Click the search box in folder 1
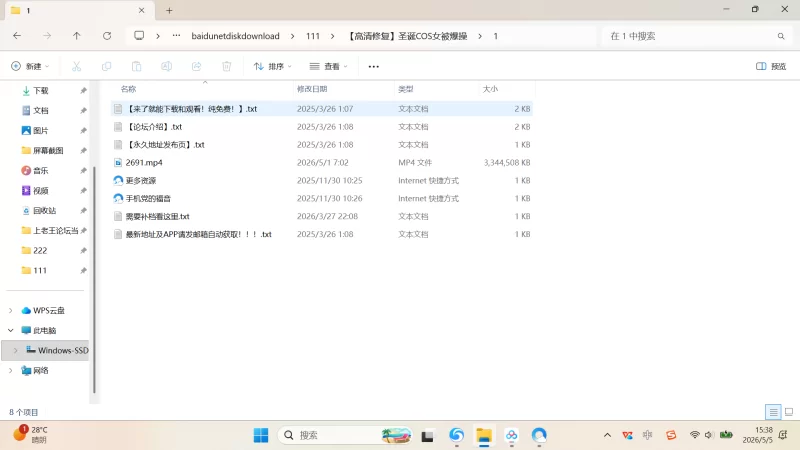Screen dimensions: 800x450 click(696, 36)
